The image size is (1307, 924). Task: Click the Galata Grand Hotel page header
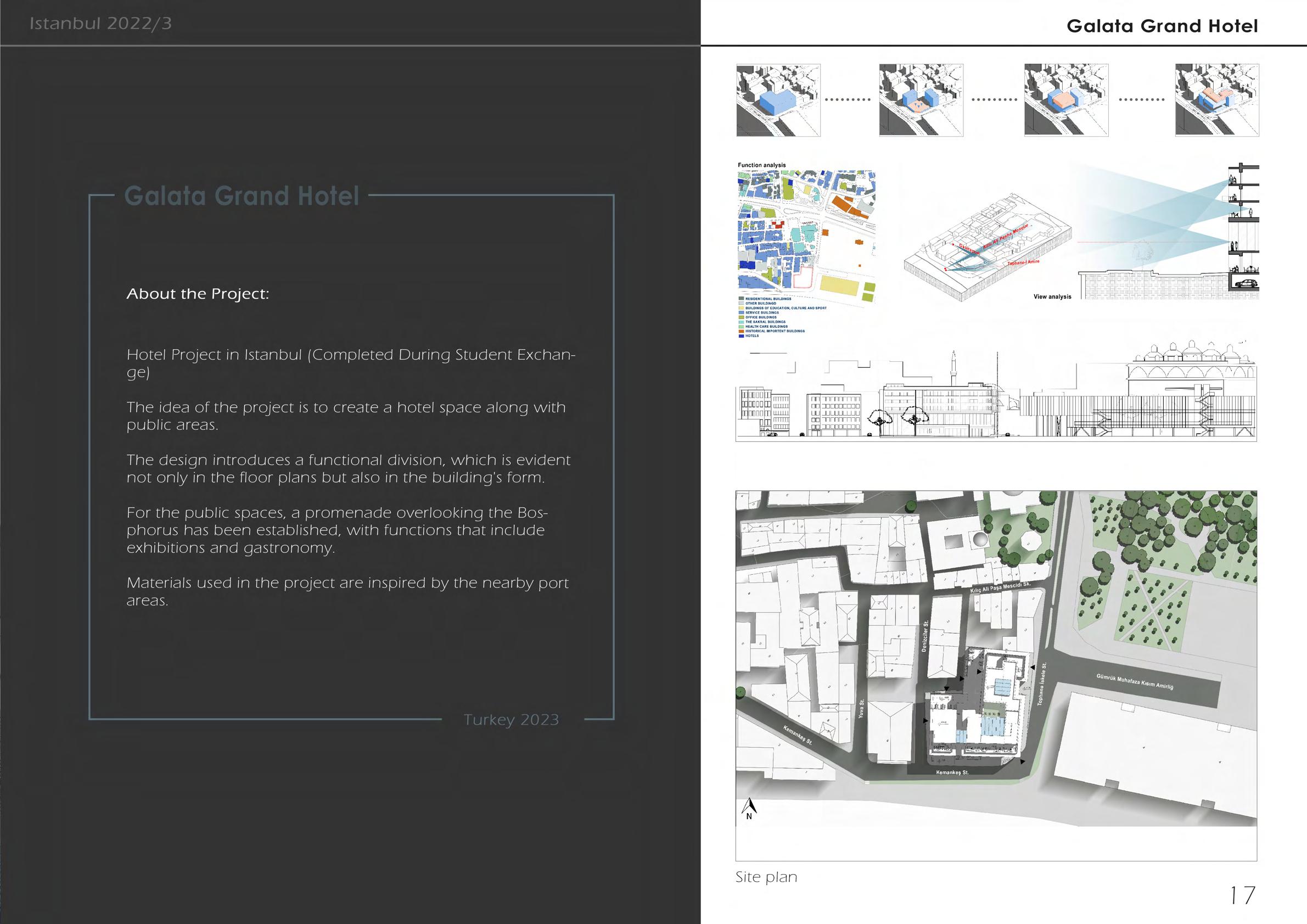click(x=1162, y=26)
